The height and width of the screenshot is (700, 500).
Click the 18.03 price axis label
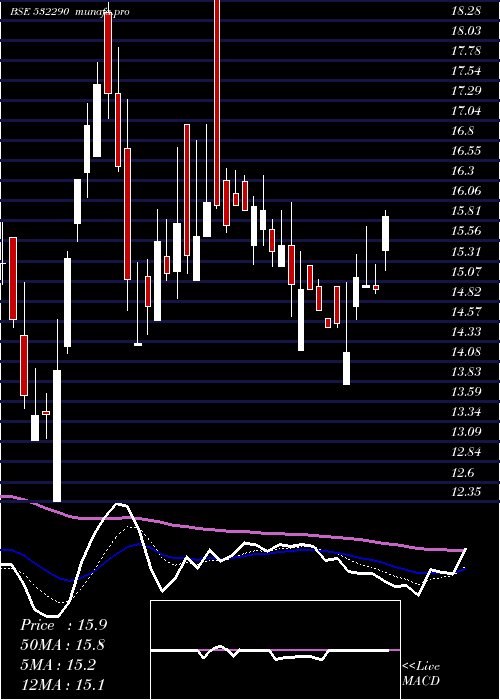[466, 31]
